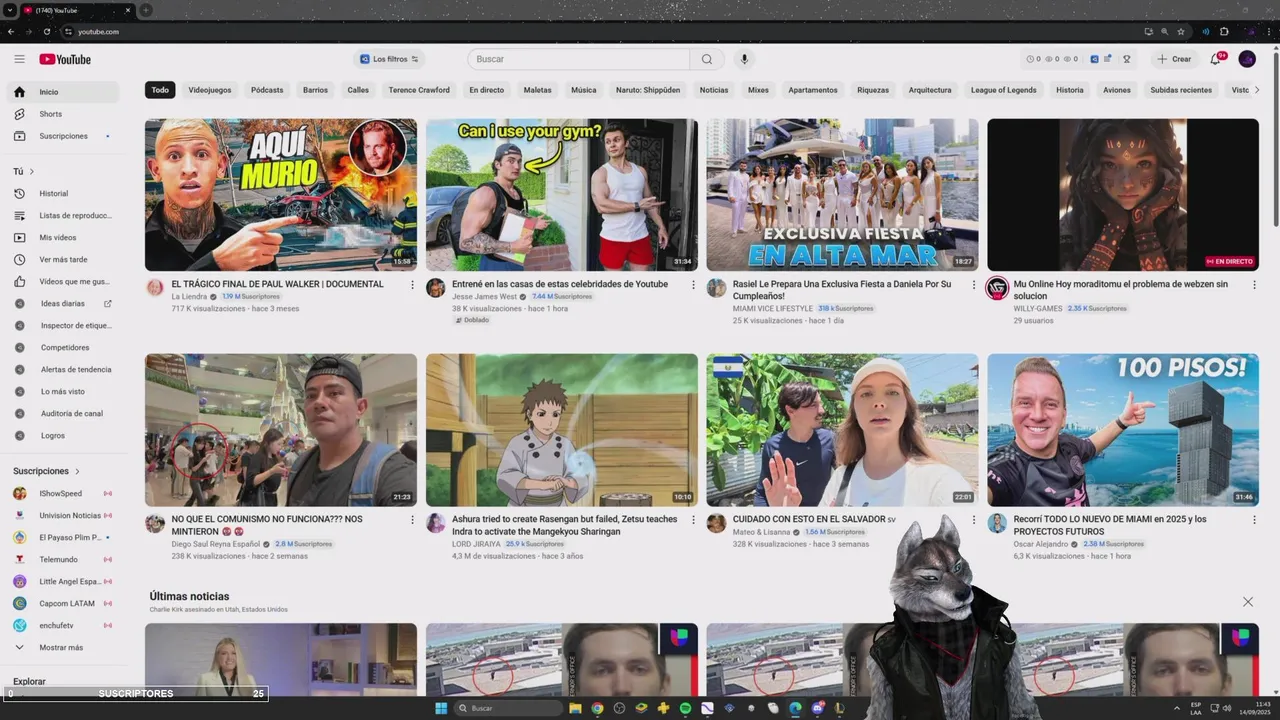Click the Windows Start button
The height and width of the screenshot is (720, 1280).
pyautogui.click(x=441, y=708)
